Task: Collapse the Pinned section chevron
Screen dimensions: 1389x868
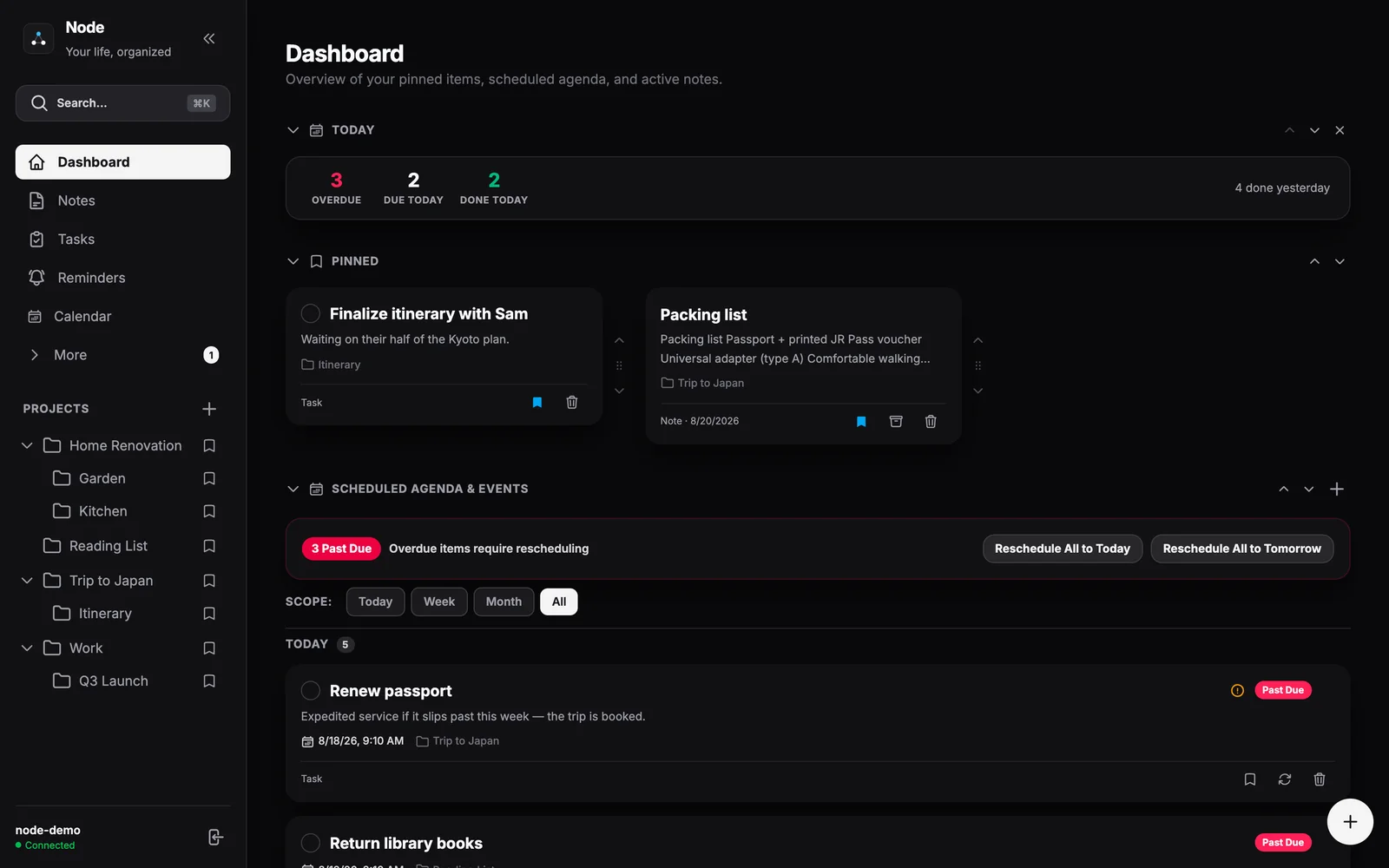Action: tap(293, 261)
